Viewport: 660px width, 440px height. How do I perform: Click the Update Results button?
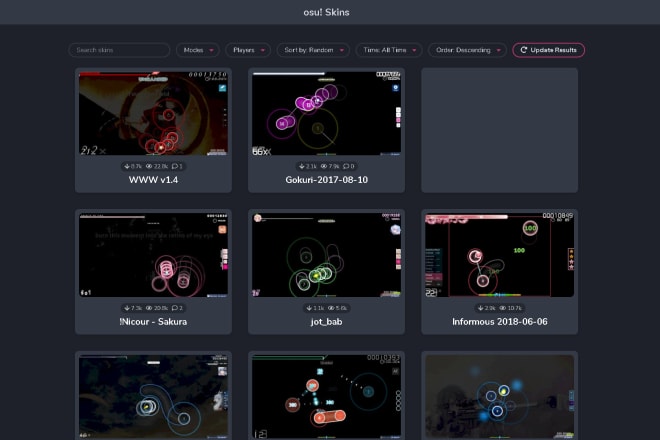click(548, 50)
